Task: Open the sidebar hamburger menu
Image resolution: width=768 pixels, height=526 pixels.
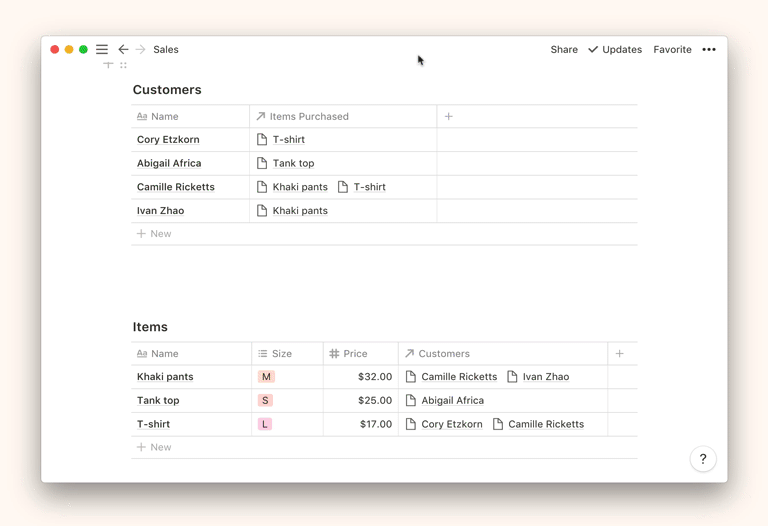Action: point(102,49)
